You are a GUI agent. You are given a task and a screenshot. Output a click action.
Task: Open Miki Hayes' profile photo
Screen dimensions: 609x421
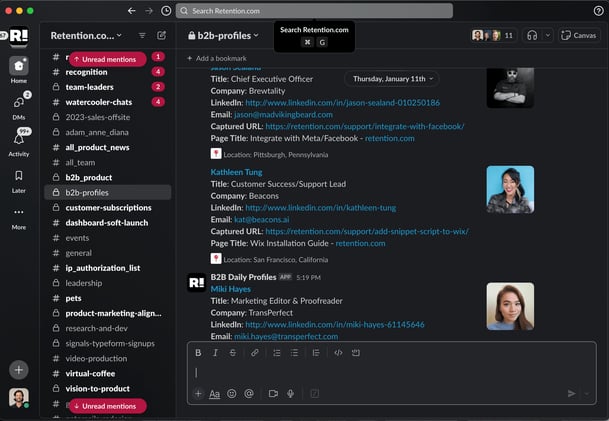coord(510,306)
